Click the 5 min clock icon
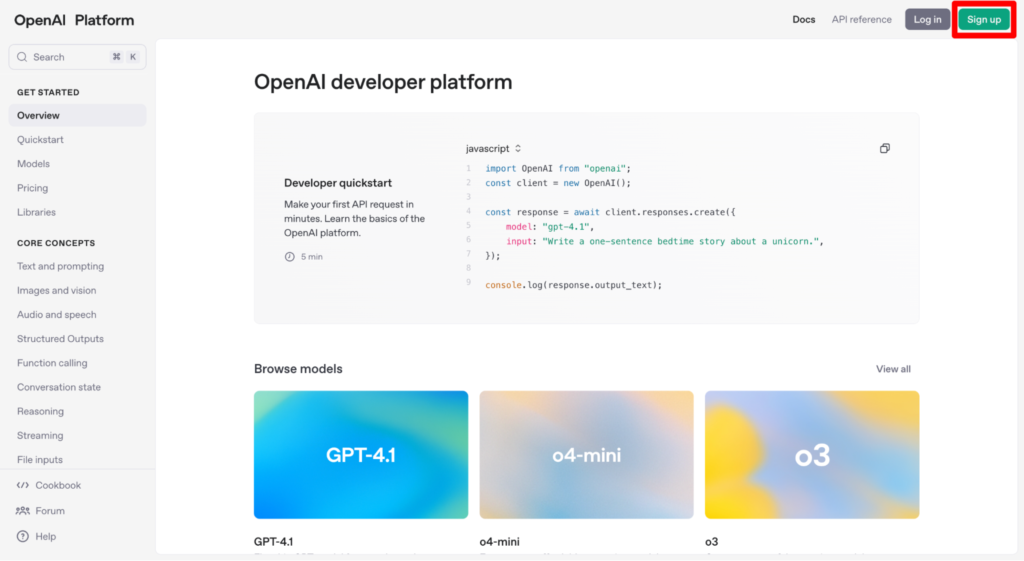The width and height of the screenshot is (1024, 561). click(290, 257)
